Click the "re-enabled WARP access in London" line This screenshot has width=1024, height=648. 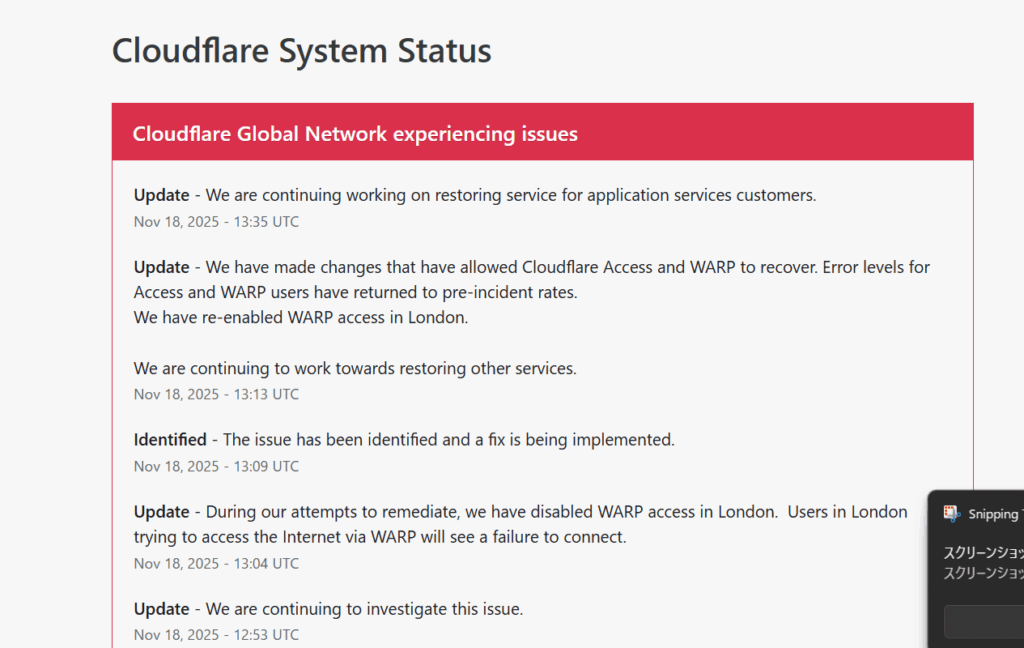pyautogui.click(x=301, y=318)
